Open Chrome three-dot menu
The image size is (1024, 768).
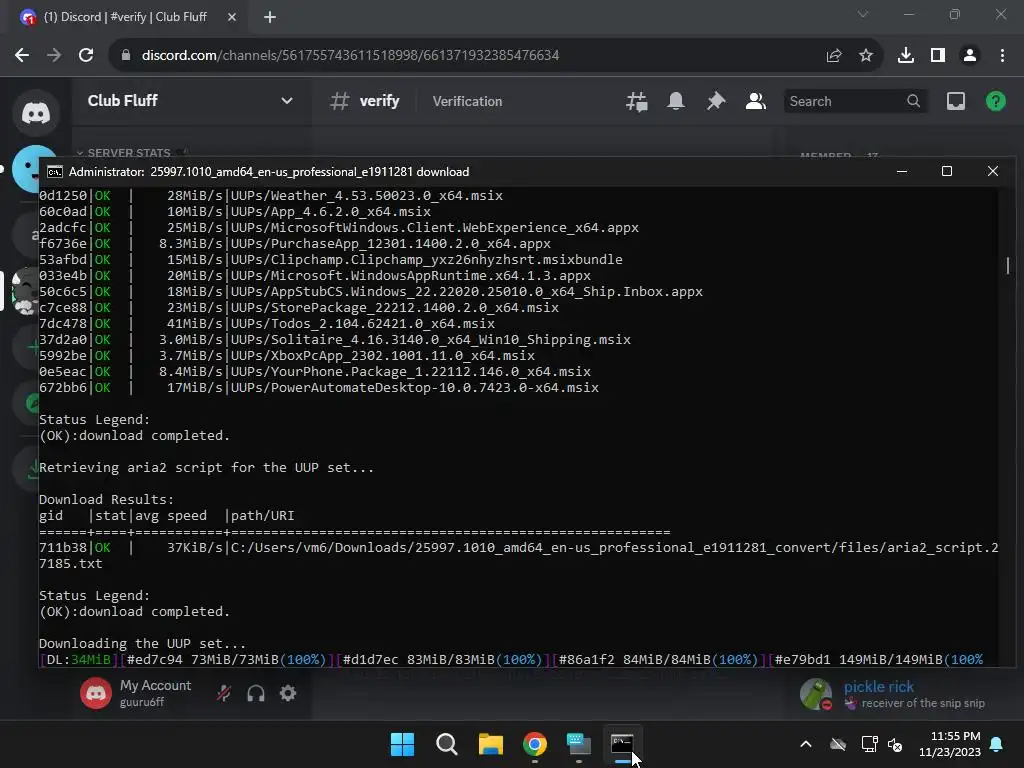coord(1002,56)
